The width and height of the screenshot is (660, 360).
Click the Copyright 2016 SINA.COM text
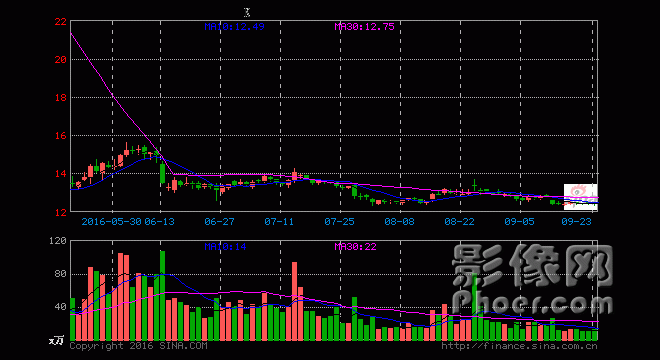[x=138, y=346]
